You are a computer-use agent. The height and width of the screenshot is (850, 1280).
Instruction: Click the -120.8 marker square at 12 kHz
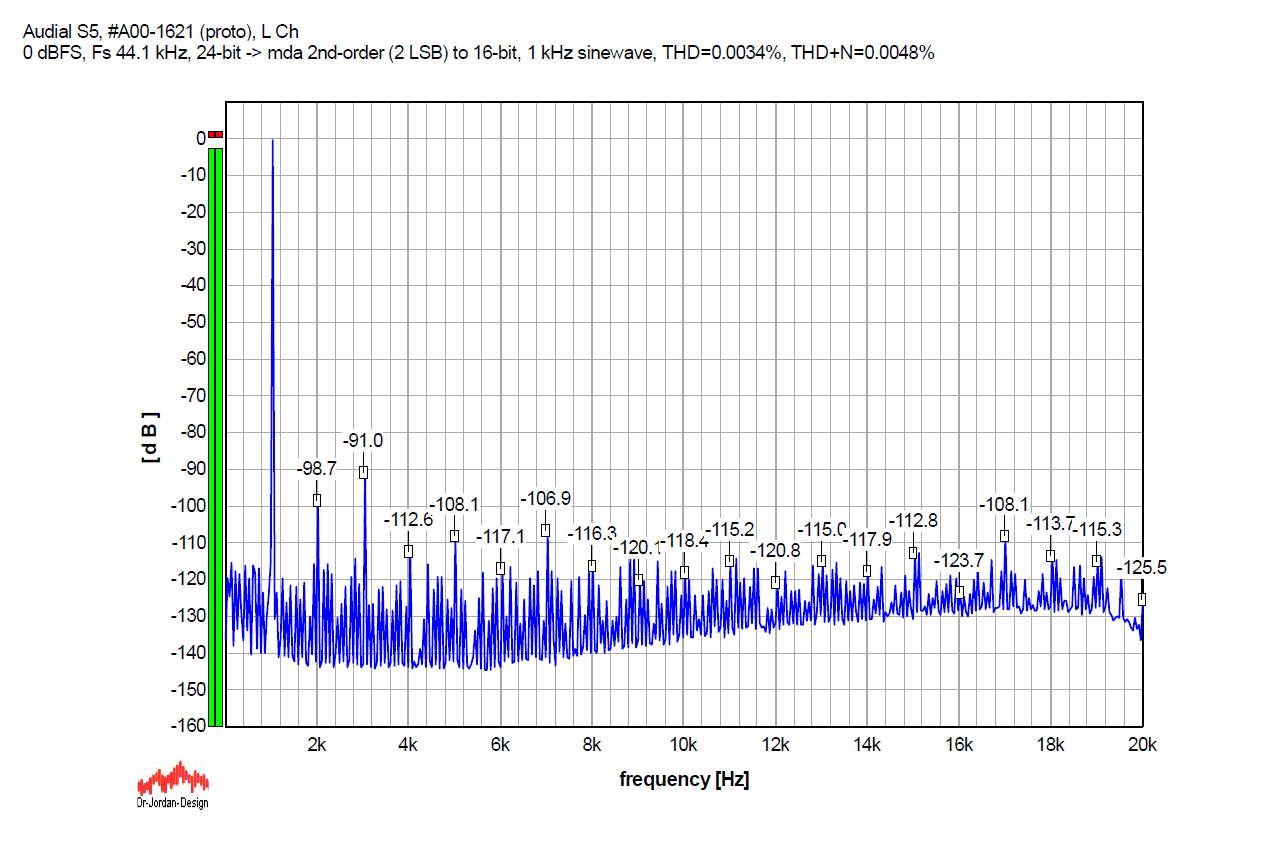(x=775, y=582)
